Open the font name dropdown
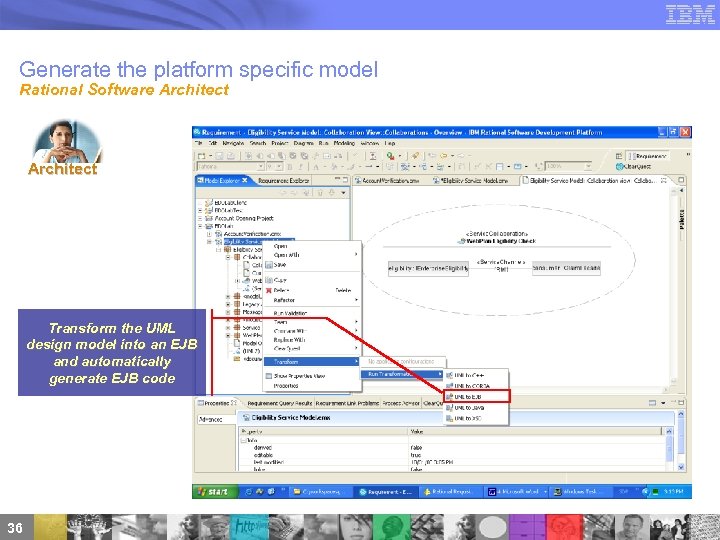 (x=261, y=167)
